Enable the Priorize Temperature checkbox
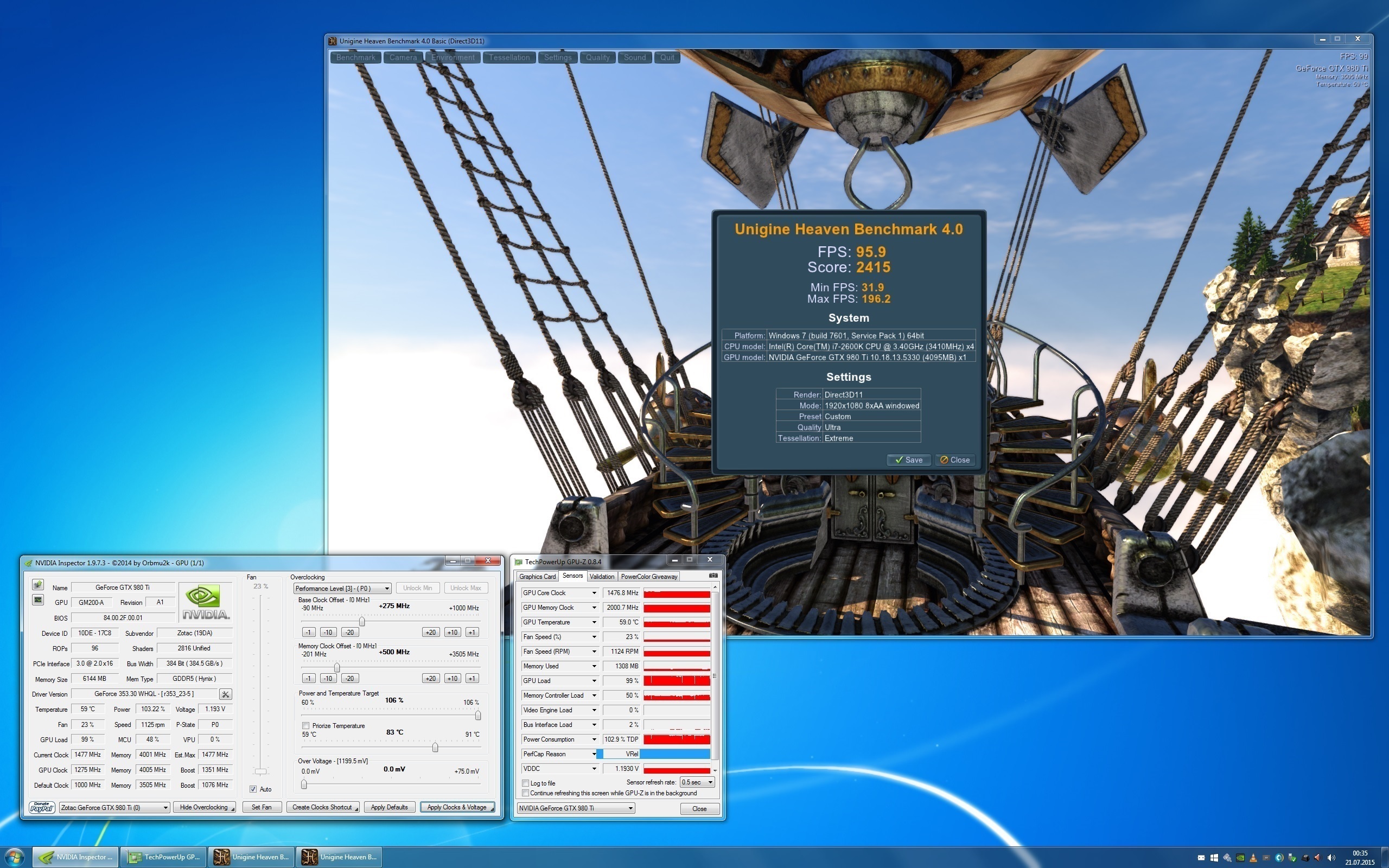Screen dimensions: 1389x868 coord(305,726)
